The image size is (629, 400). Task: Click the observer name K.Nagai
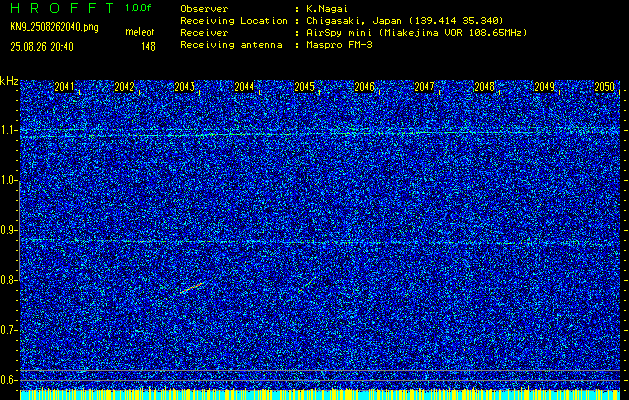327,9
